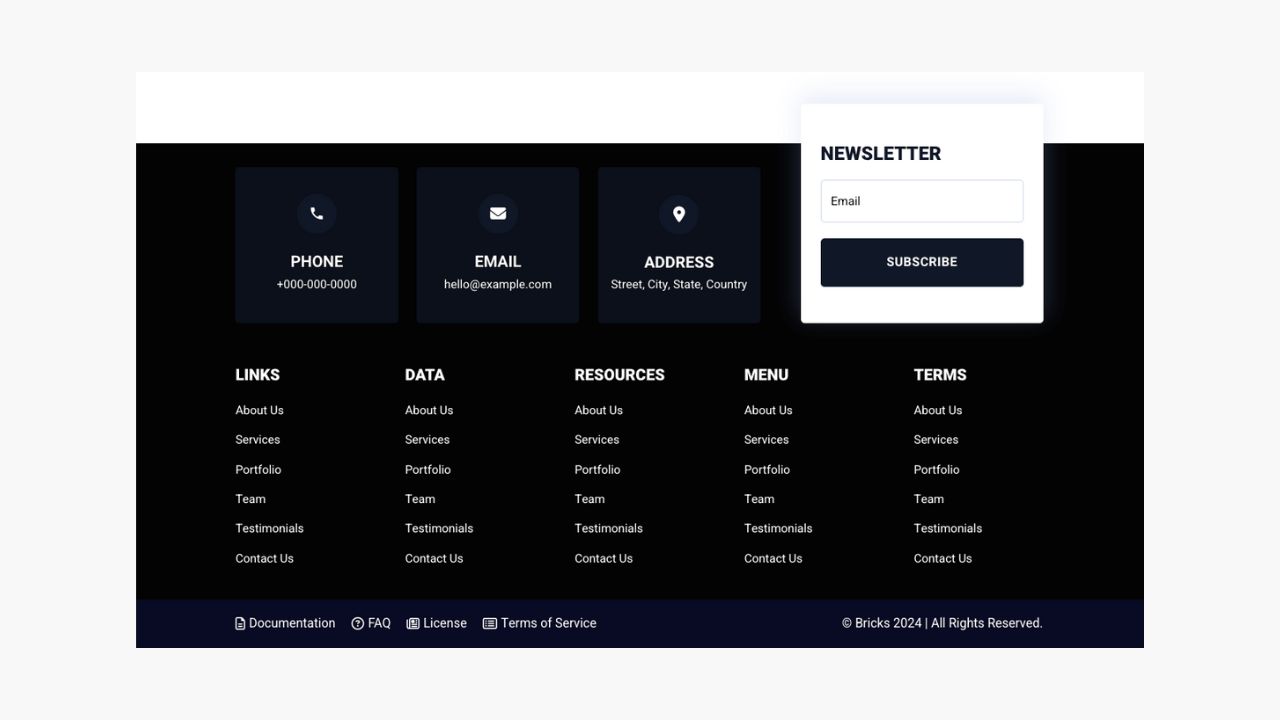Select Team under the Menu column
Image resolution: width=1280 pixels, height=720 pixels.
point(759,499)
